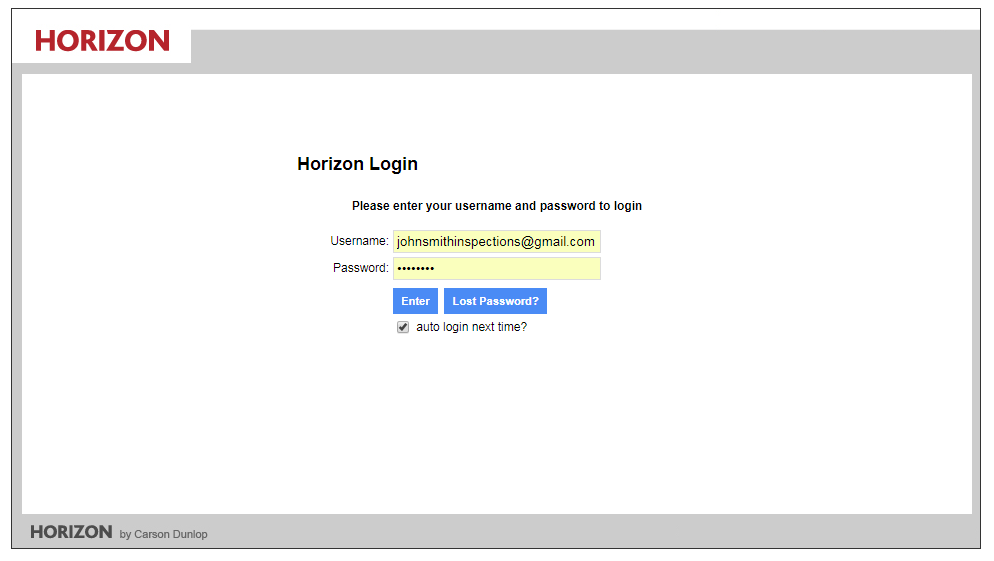Click the johnsmithinspections@gmail.com email text
Image resolution: width=994 pixels, height=561 pixels.
coord(495,242)
